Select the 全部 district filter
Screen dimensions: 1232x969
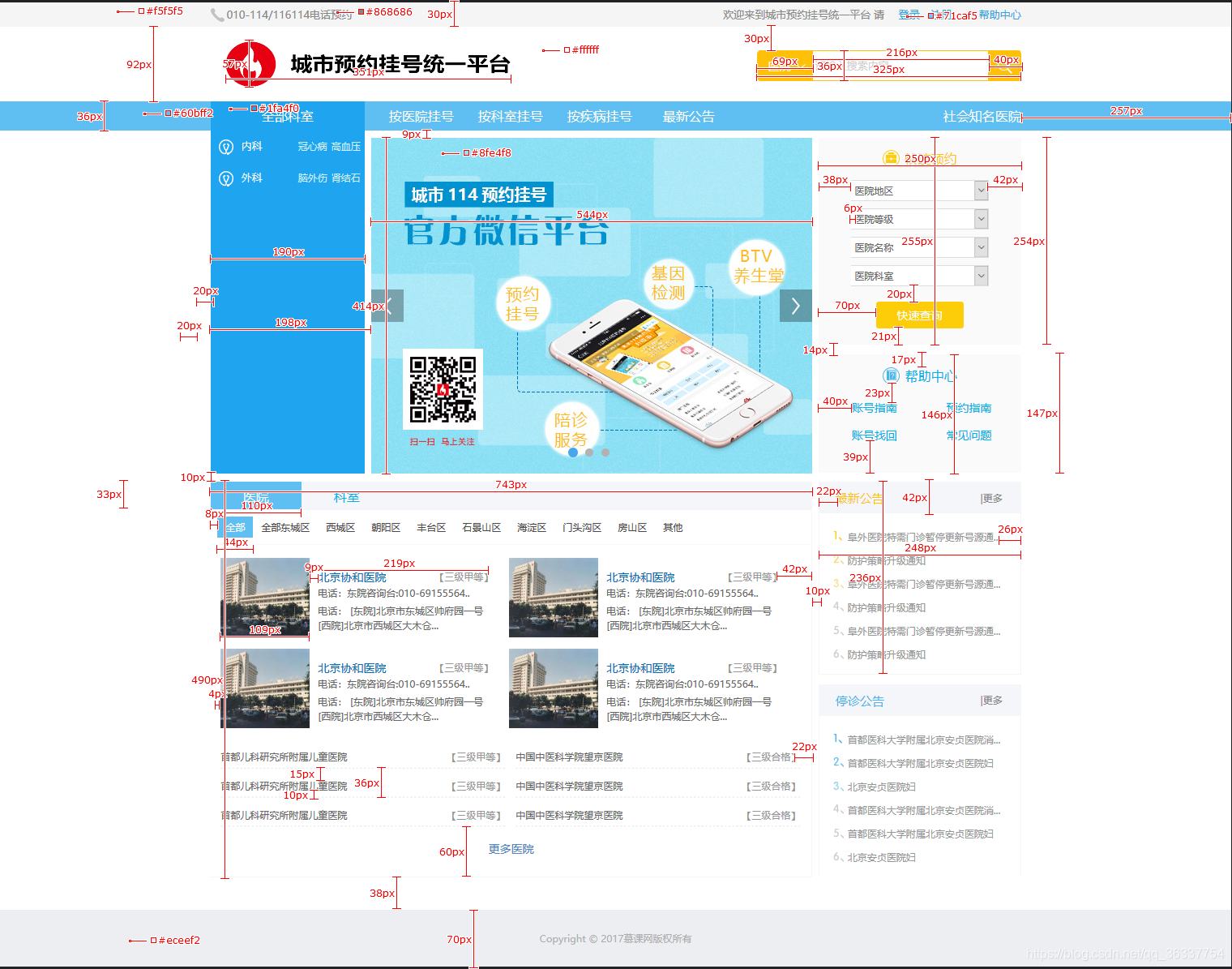[236, 527]
